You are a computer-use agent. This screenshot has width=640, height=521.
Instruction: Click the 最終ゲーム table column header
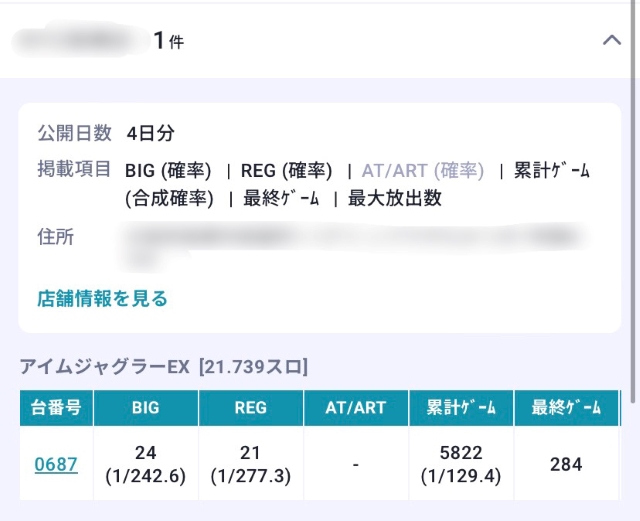(566, 408)
